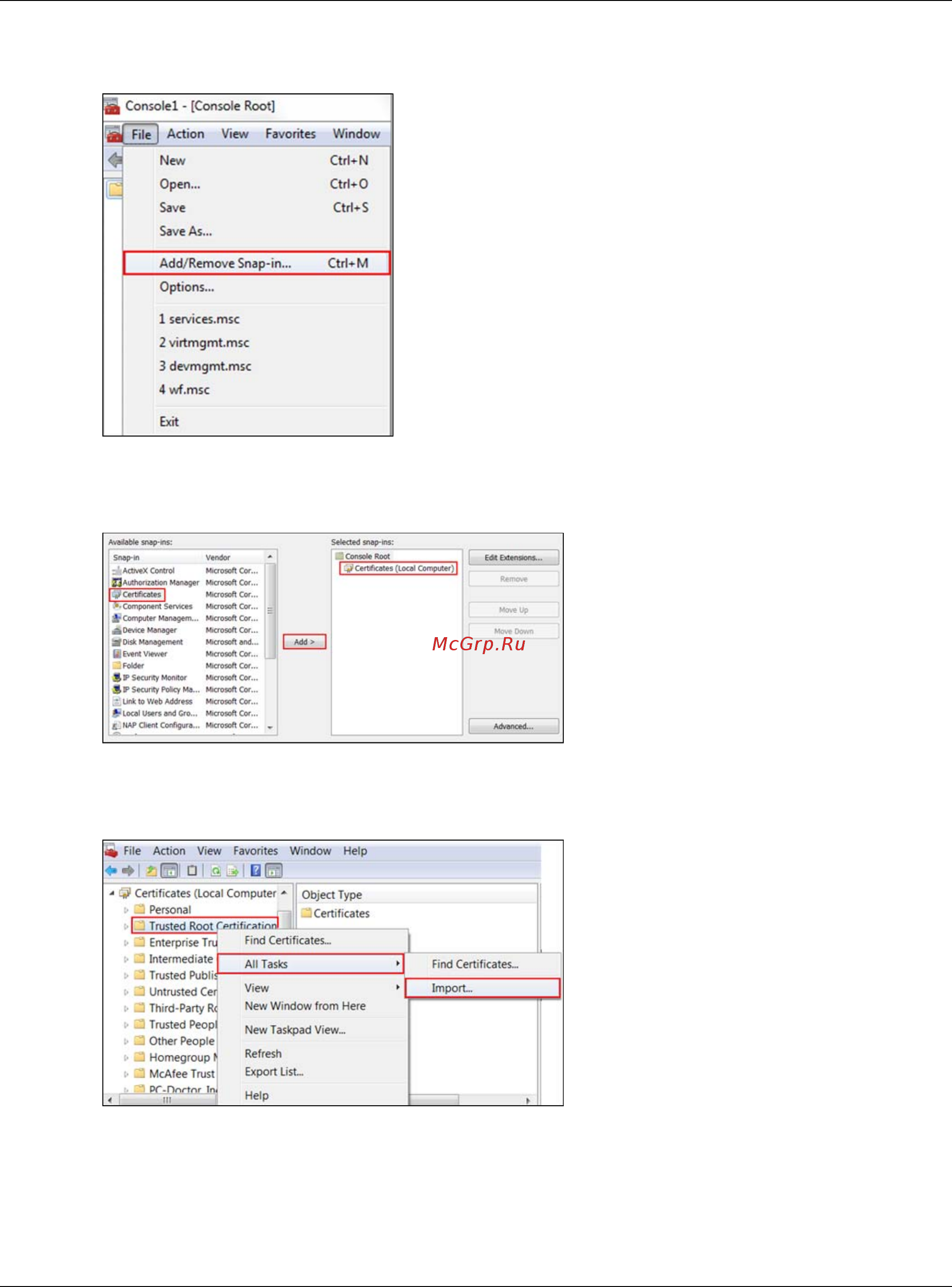Click the Move Up button
Screen dimensions: 952x1287
(513, 610)
